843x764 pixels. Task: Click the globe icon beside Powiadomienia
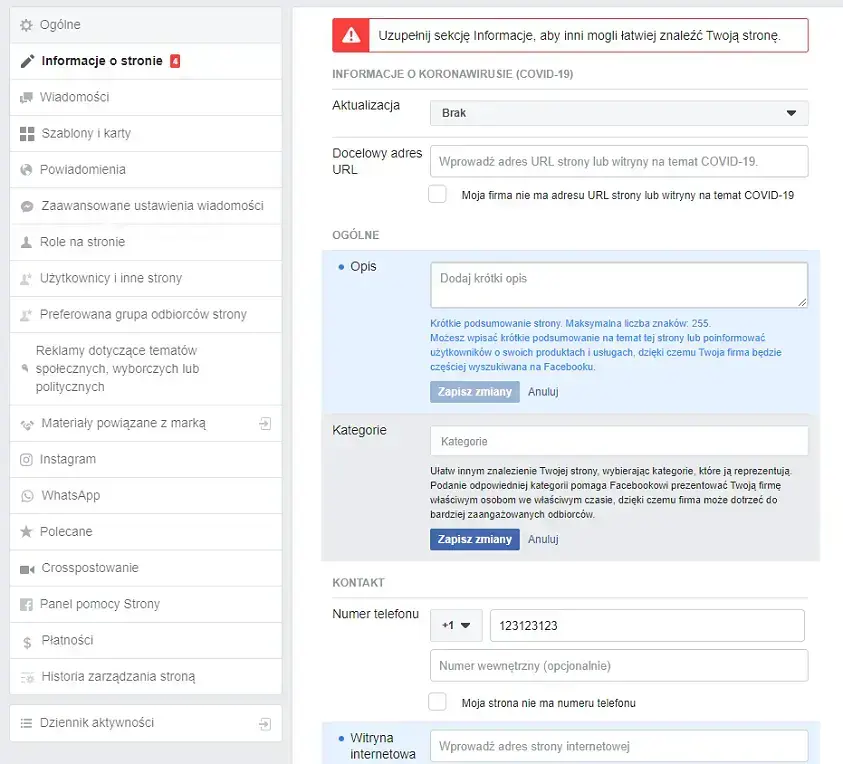tap(27, 170)
